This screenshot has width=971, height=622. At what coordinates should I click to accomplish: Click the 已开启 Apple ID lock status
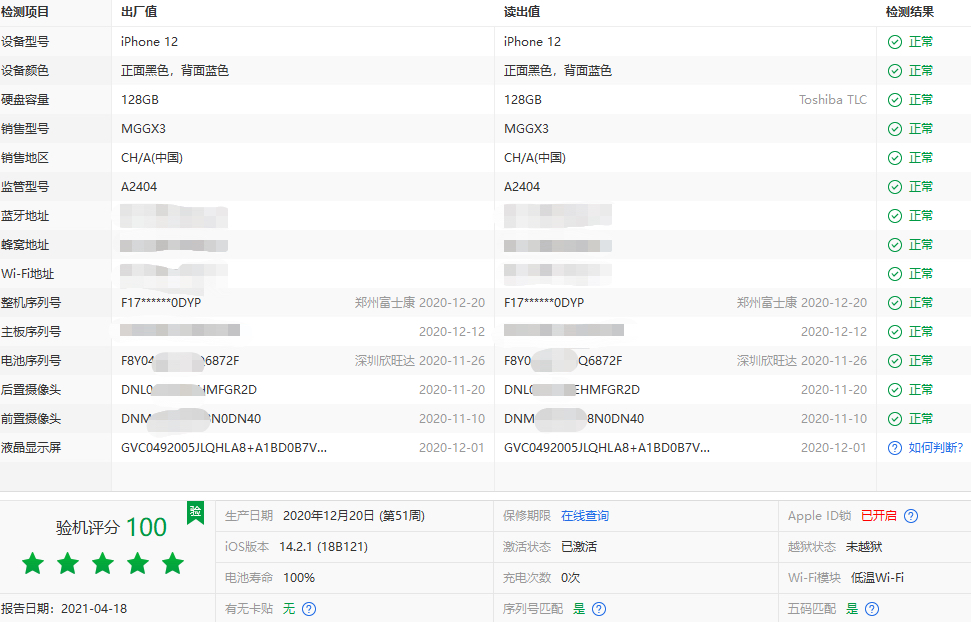point(879,516)
